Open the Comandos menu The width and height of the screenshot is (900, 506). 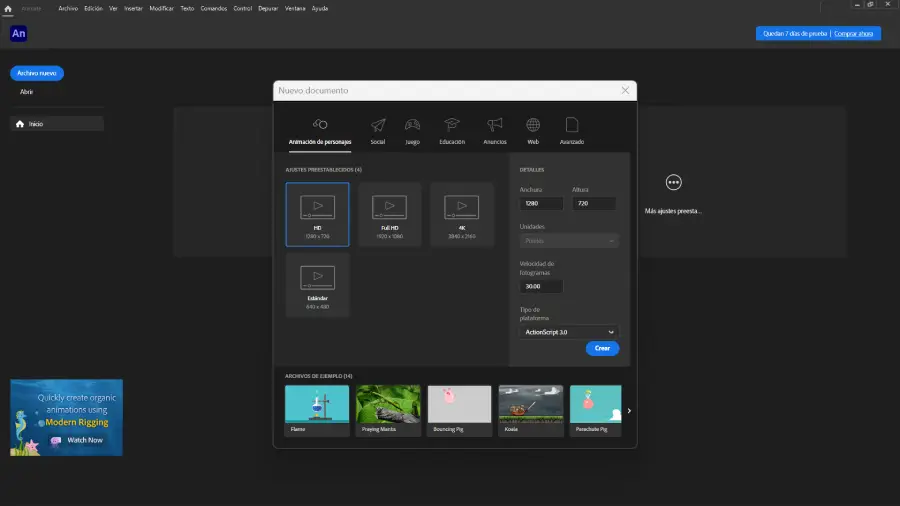(x=214, y=9)
